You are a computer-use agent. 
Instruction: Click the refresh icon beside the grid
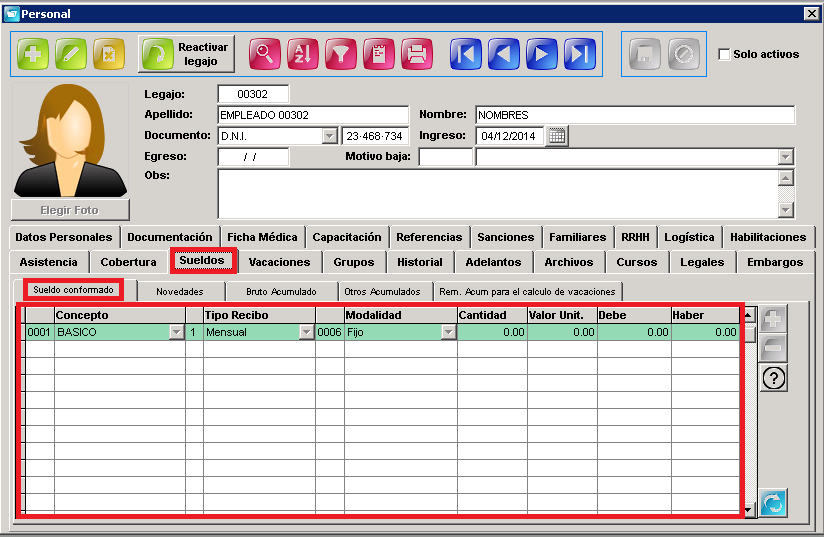[772, 503]
